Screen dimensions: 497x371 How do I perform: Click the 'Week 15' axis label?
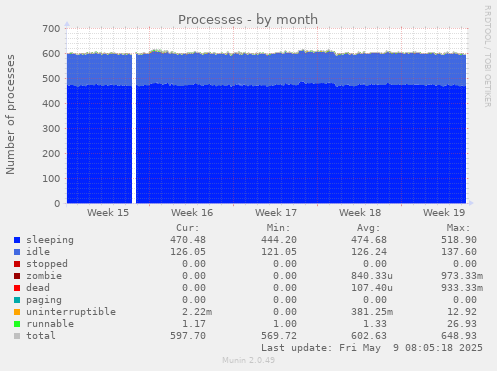click(108, 213)
